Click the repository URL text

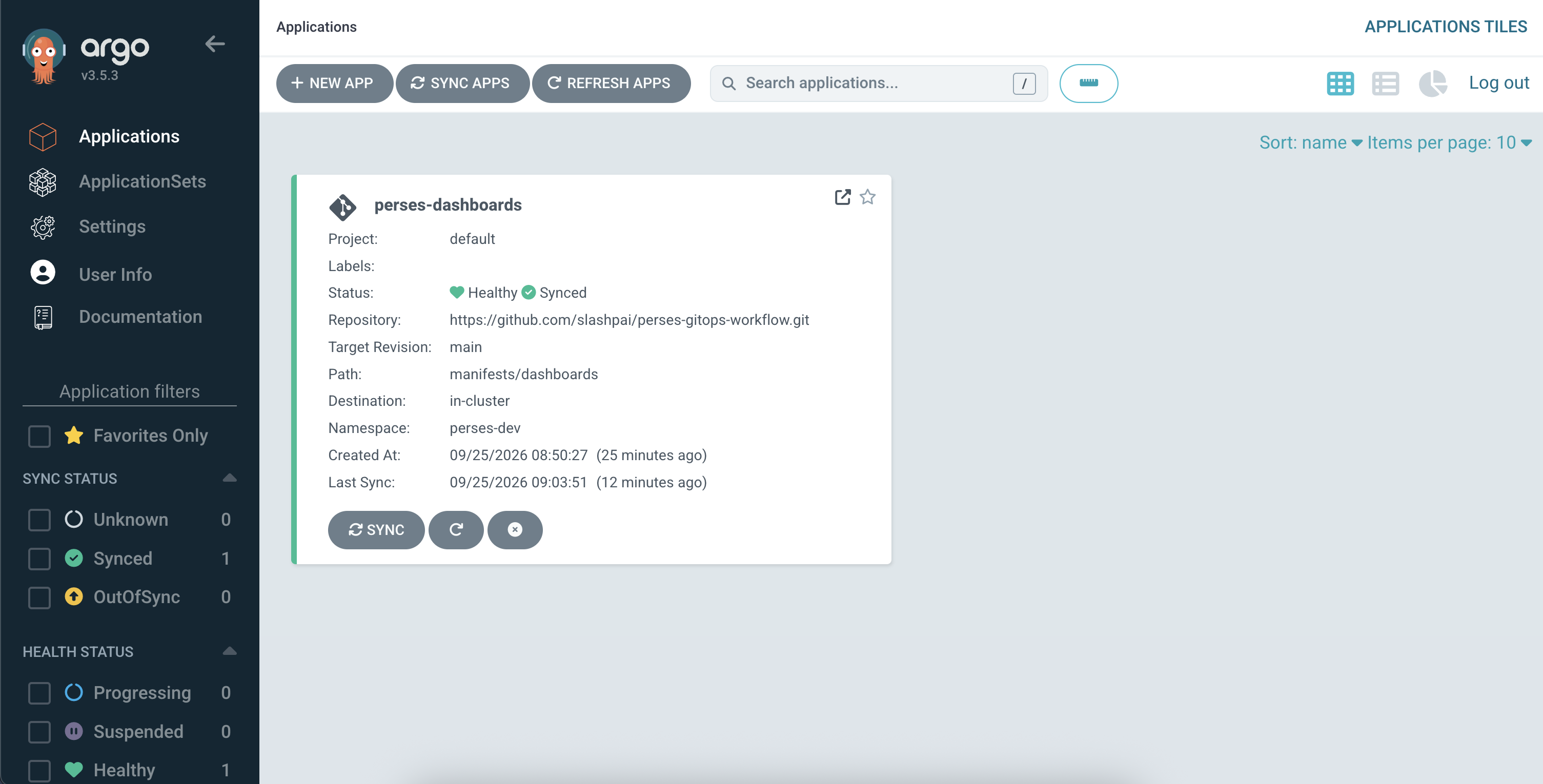point(629,320)
